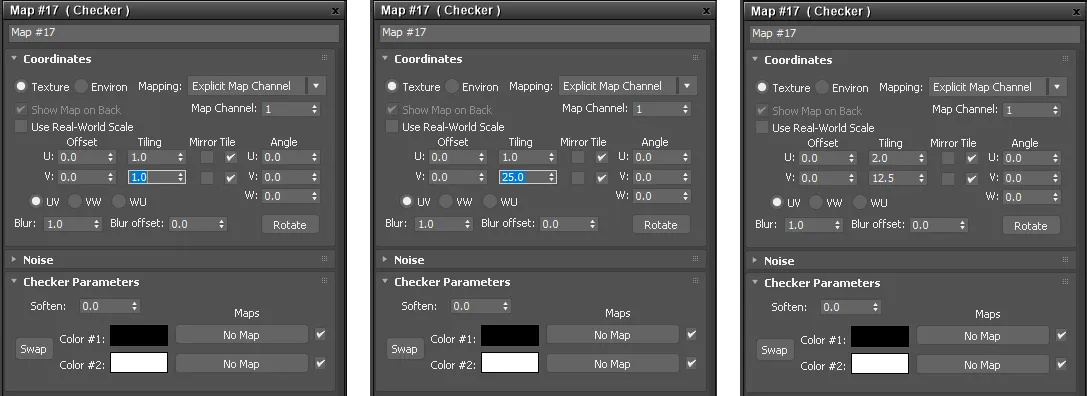This screenshot has height=396, width=1087.
Task: Collapse Checker Parameters in the left panel
Action: click(x=14, y=282)
